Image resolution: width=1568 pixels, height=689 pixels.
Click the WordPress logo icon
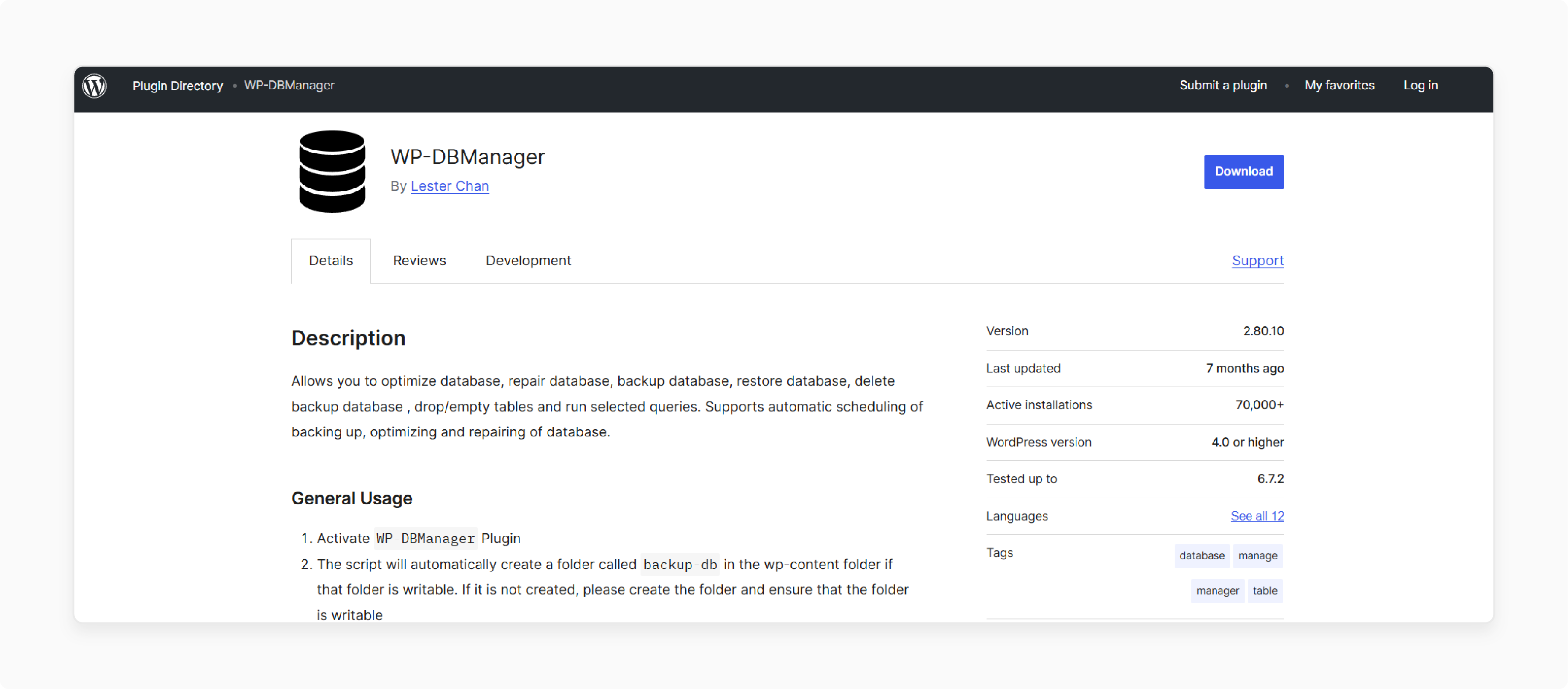94,86
